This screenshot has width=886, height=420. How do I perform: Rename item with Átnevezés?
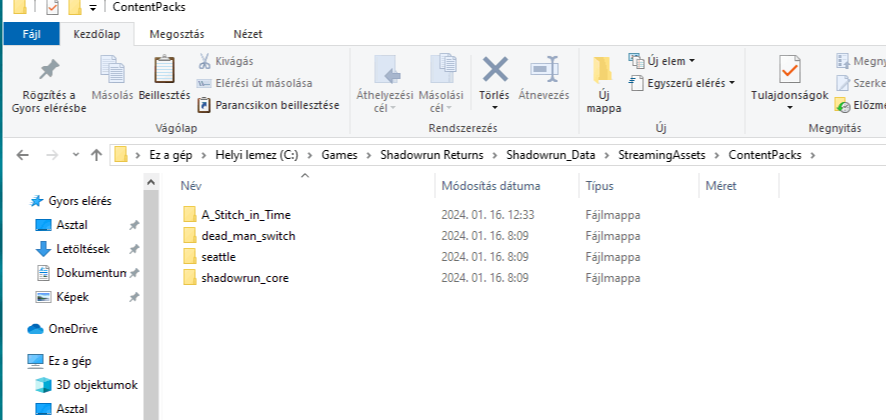(x=544, y=78)
